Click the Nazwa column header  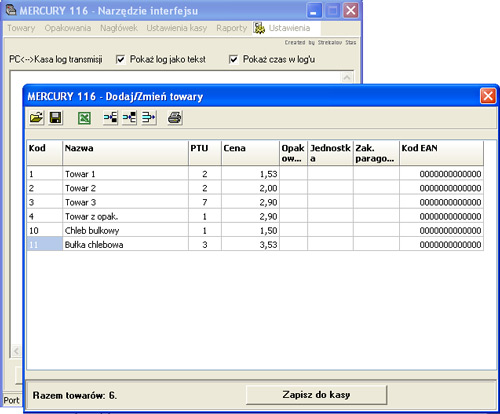click(125, 153)
